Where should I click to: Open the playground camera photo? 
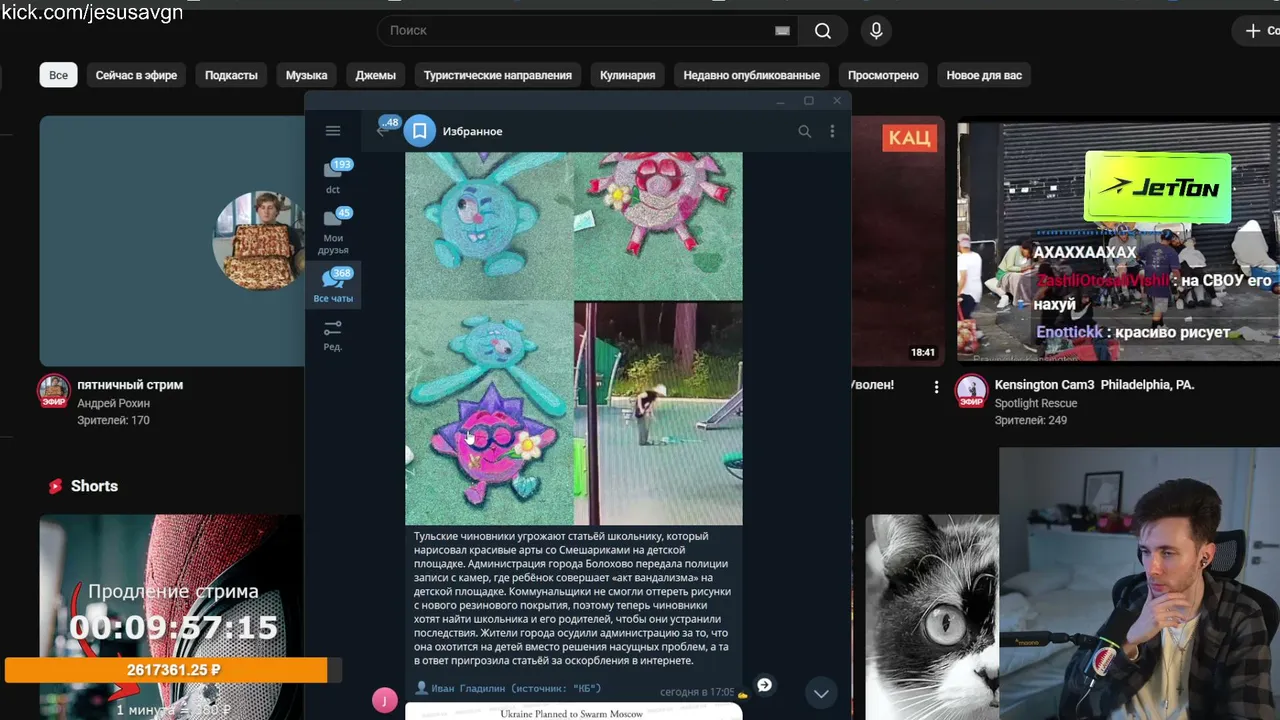(659, 414)
